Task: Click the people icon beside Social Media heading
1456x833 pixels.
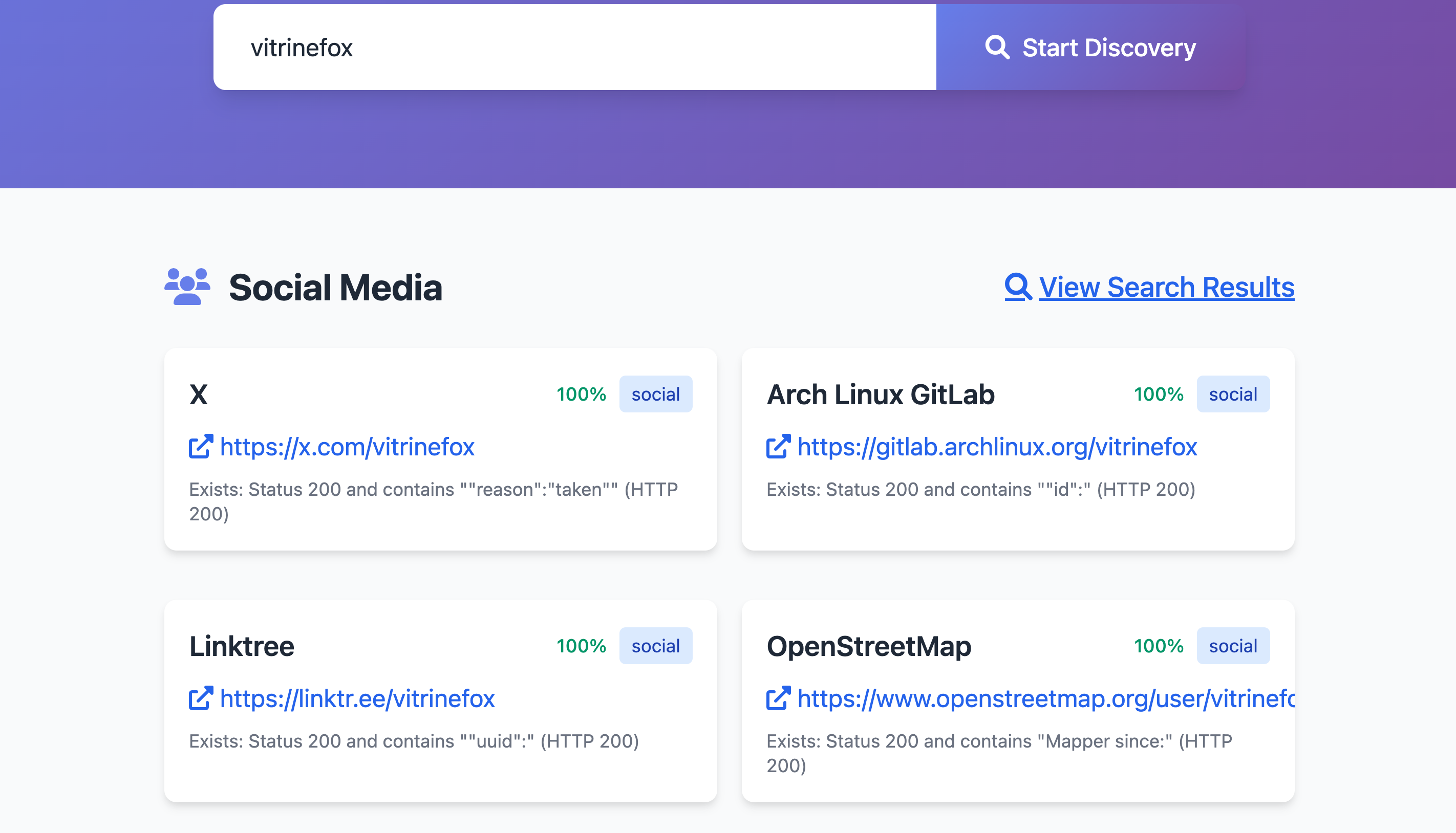Action: point(187,287)
